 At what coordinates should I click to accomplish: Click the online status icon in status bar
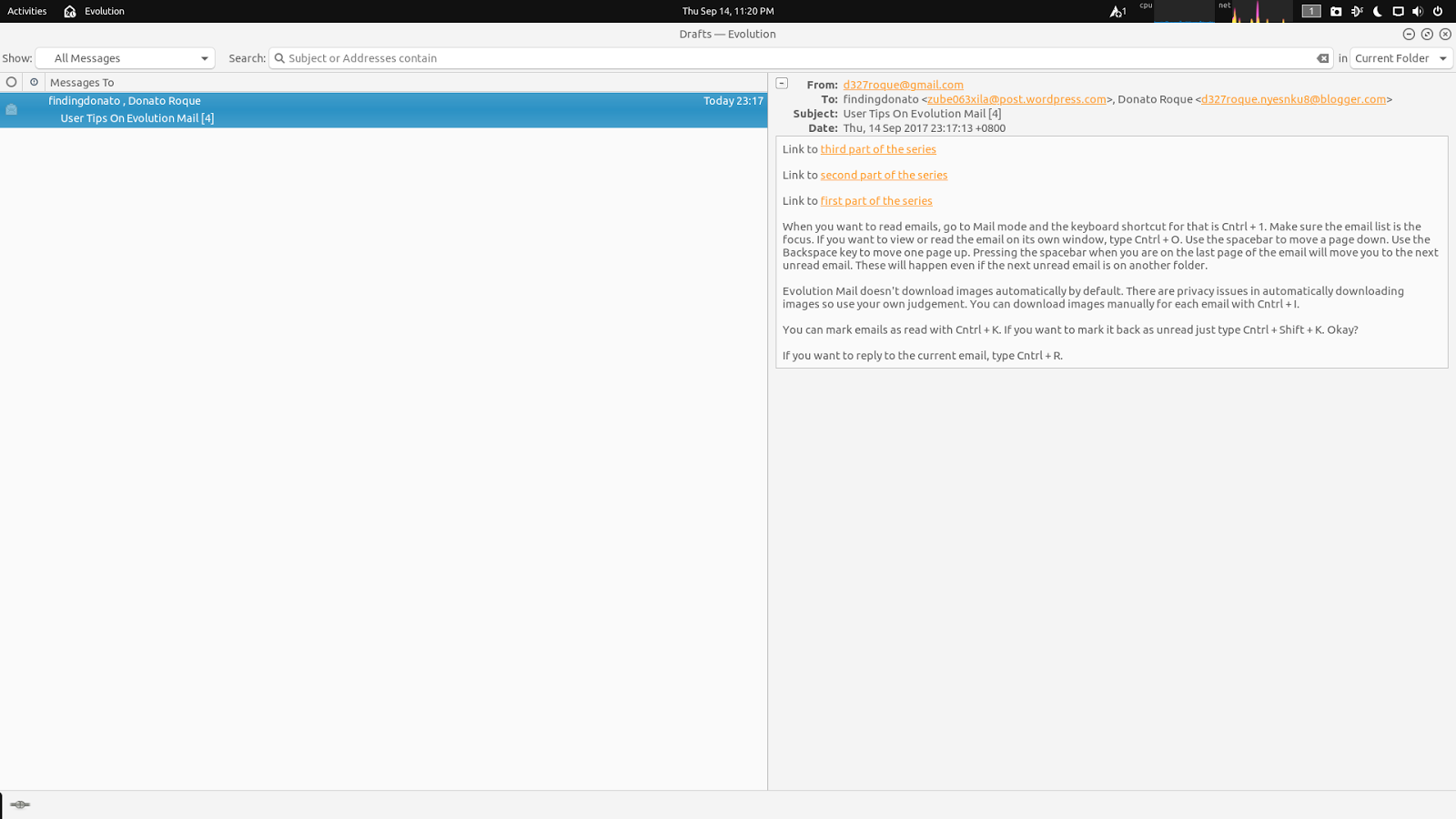click(x=20, y=804)
